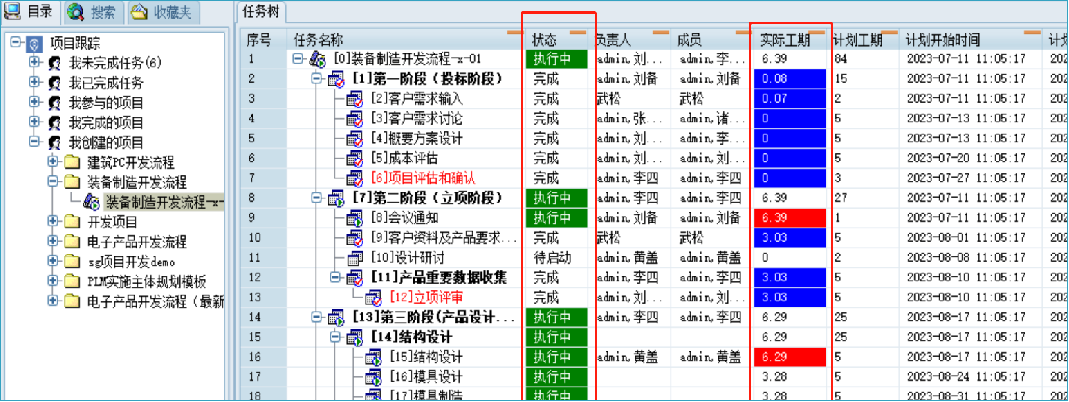Image resolution: width=1069 pixels, height=402 pixels.
Task: Expand the PLM实施主体规划模板 folder
Action: click(x=52, y=281)
